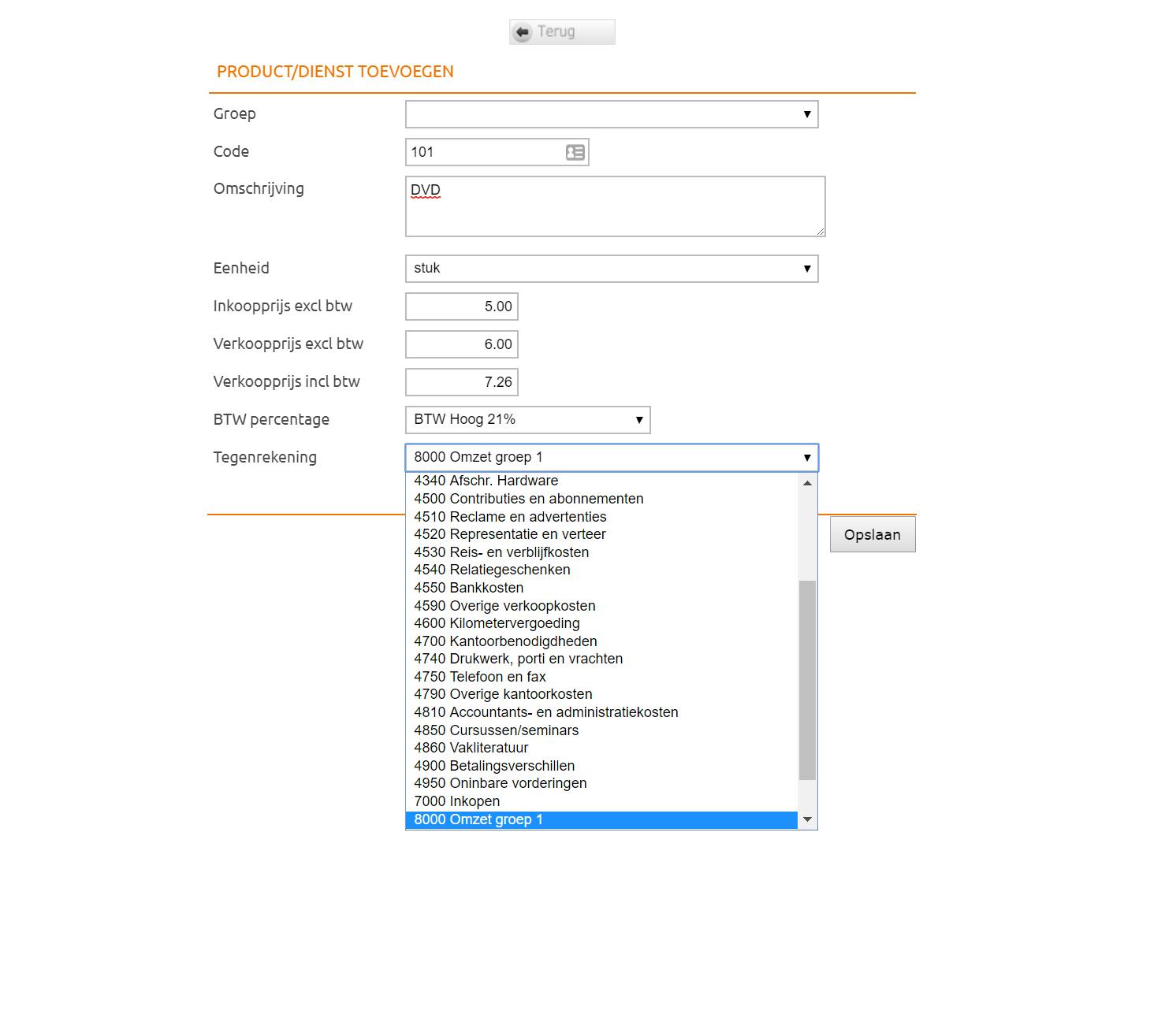The height and width of the screenshot is (1018, 1176).
Task: Collapse the Tegenrekening dropdown
Action: click(612, 458)
